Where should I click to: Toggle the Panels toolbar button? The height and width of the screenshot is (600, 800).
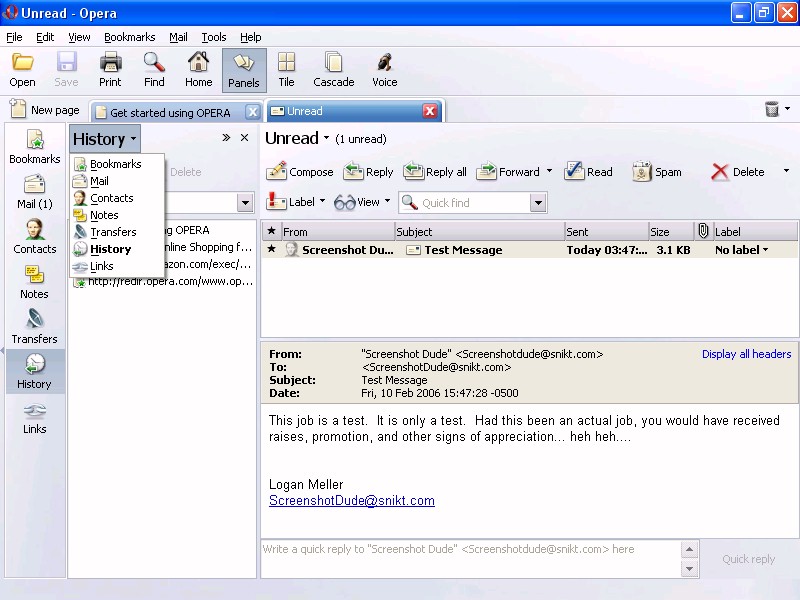pyautogui.click(x=243, y=70)
